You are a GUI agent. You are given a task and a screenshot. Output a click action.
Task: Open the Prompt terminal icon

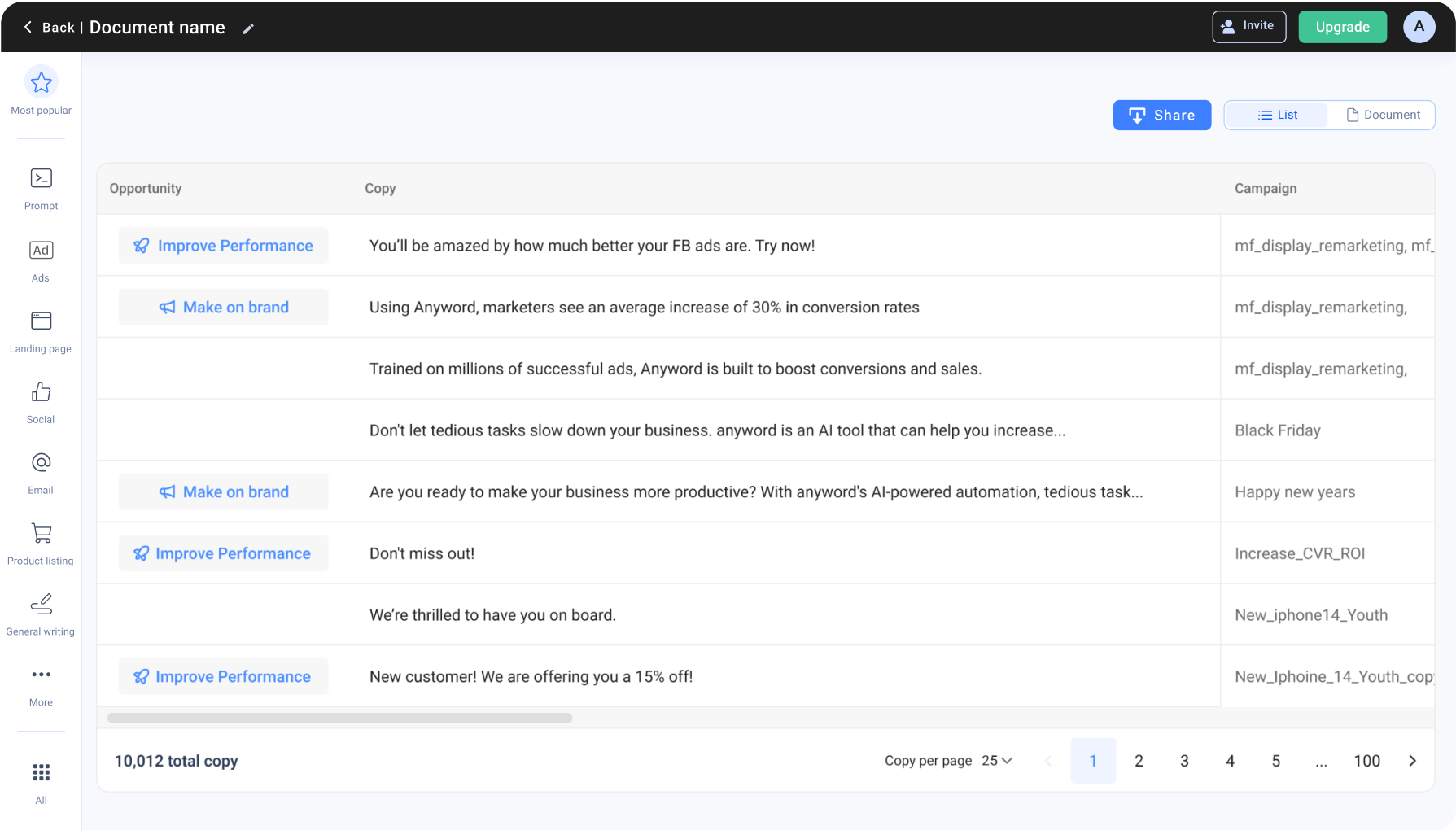point(41,178)
